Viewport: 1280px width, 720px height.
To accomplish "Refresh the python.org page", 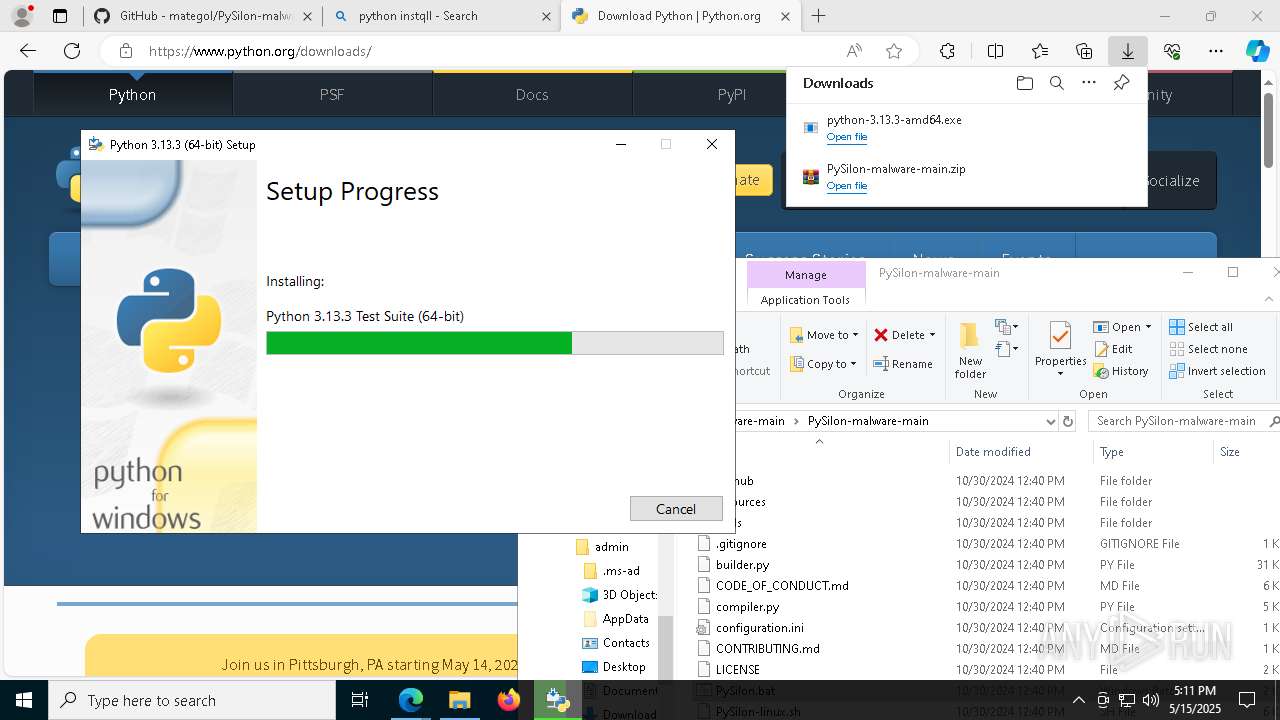I will 72,51.
